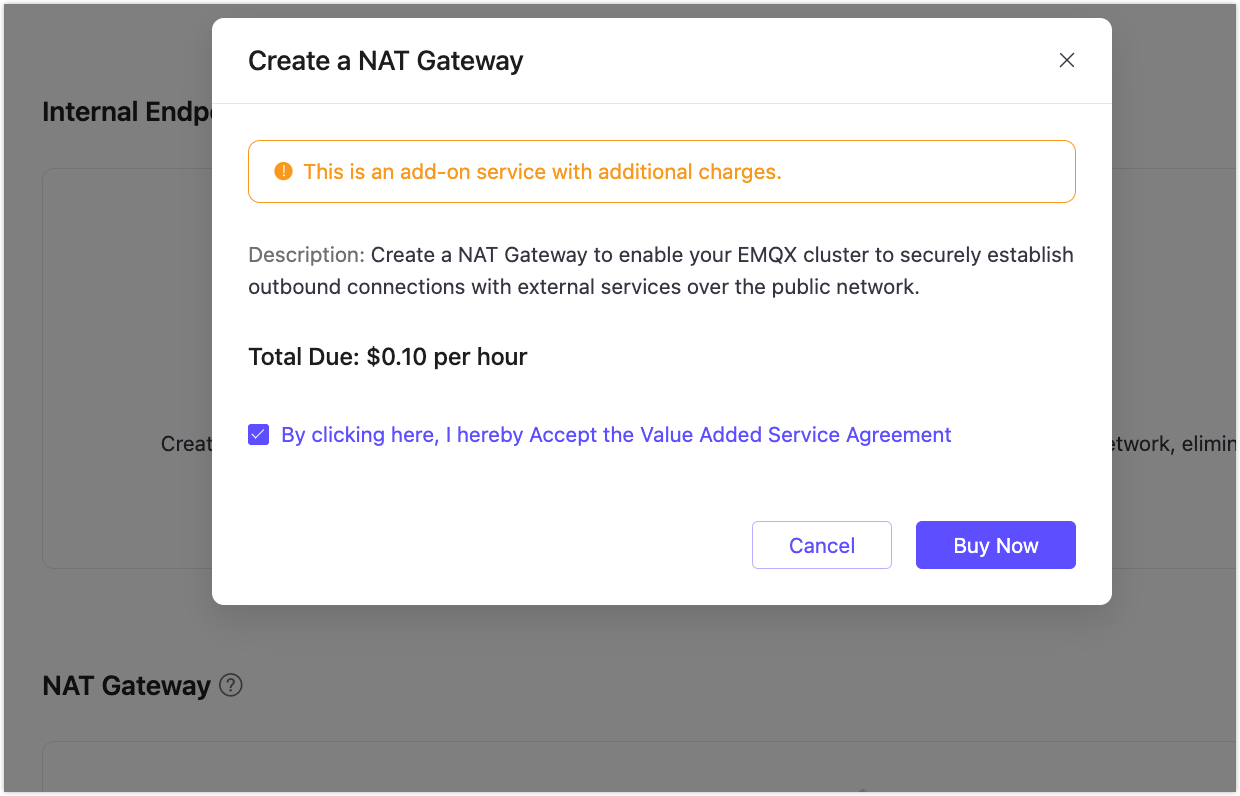Click the partially hidden Internal Endpoint heading
Screen dimensions: 1240x796
[x=126, y=112]
